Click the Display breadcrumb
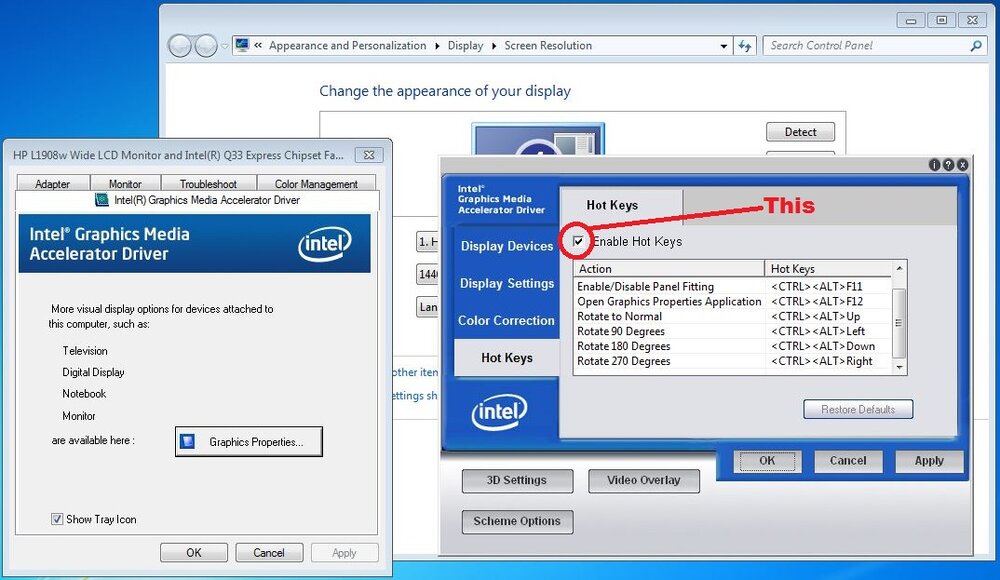The image size is (1000, 580). pyautogui.click(x=466, y=46)
